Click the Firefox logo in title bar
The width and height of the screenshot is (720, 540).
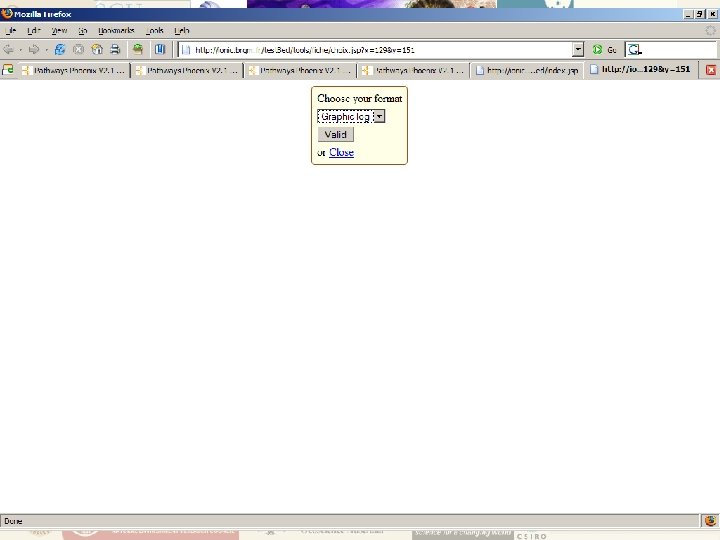click(x=6, y=14)
